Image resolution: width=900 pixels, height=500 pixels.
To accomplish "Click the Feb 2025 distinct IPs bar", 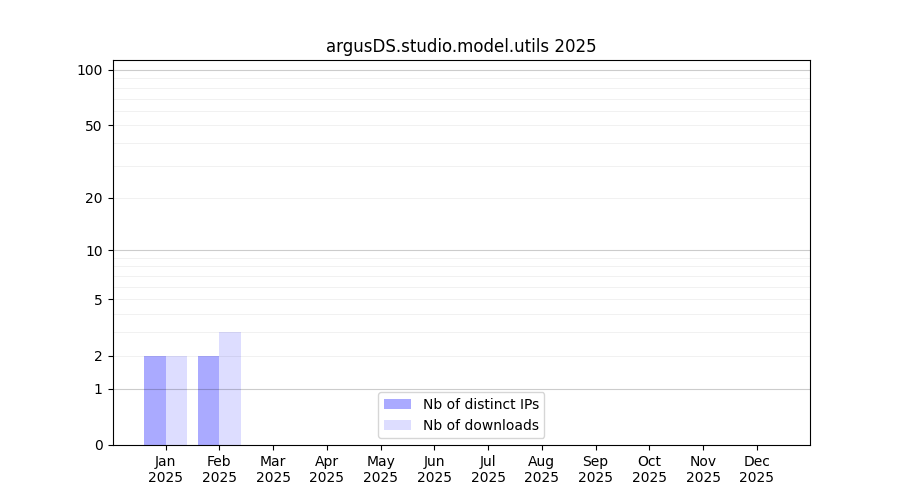I will (x=208, y=400).
